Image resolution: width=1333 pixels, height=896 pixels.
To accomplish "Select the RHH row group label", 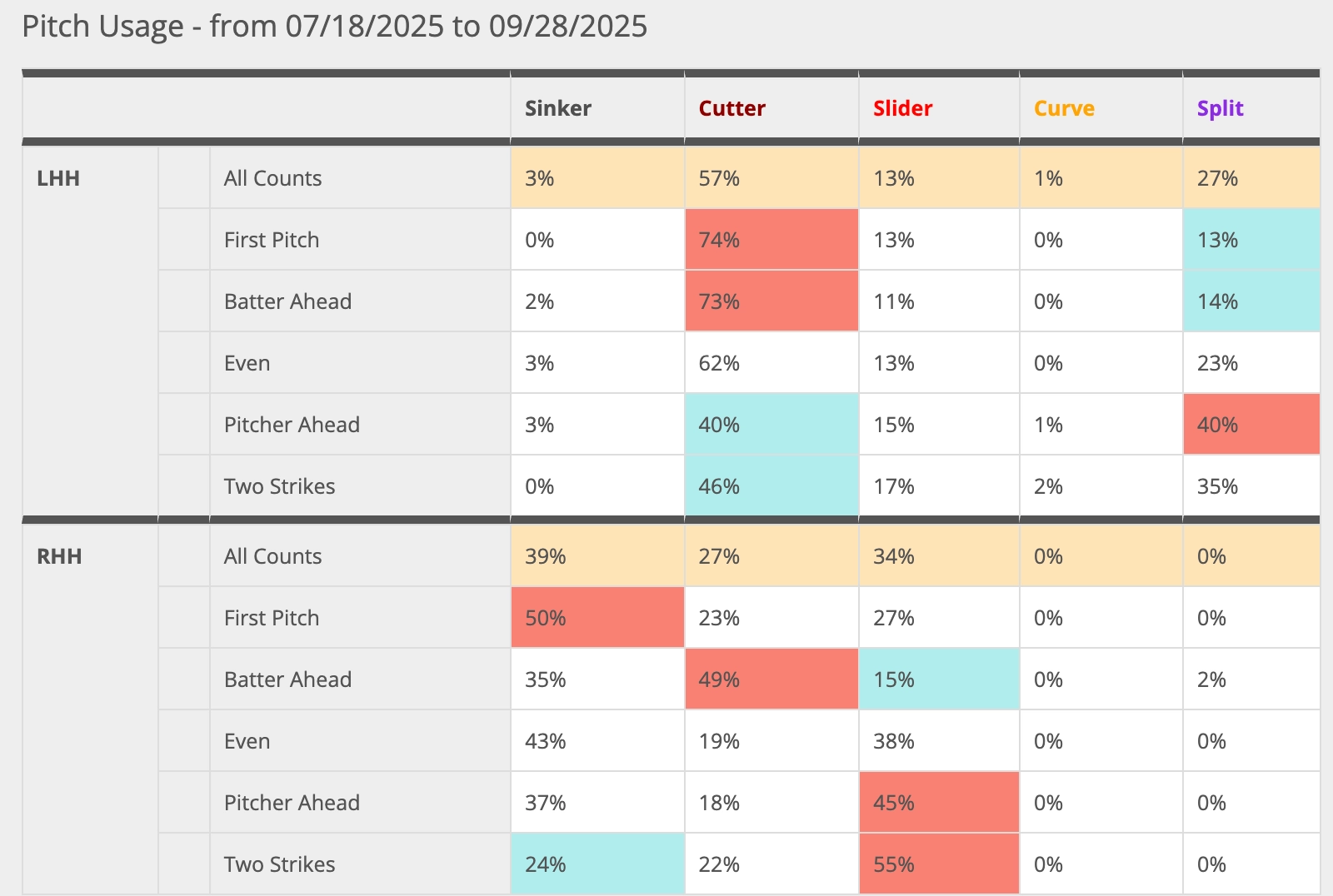I will [59, 556].
